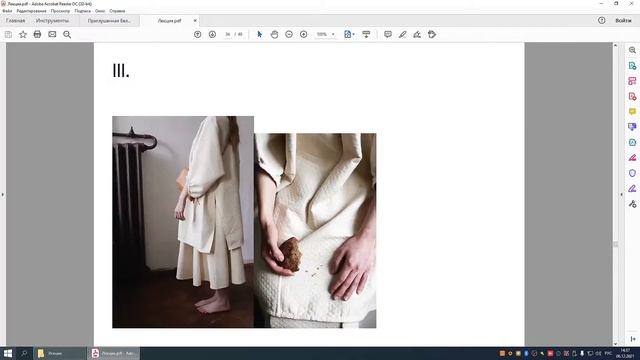
Task: Open Find text magnifier in toolbar
Action: [67, 35]
